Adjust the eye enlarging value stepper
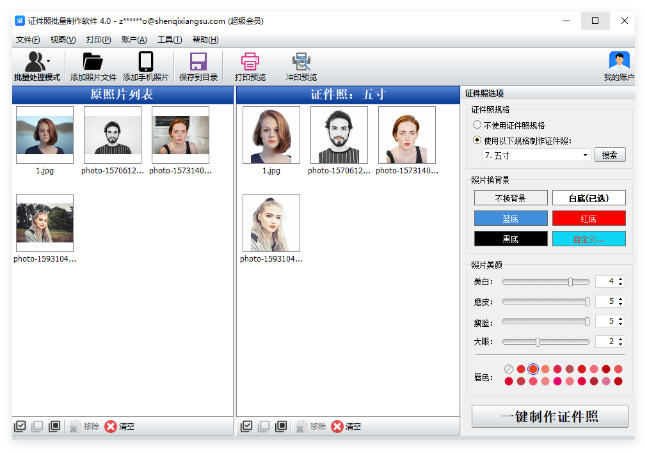 point(620,341)
